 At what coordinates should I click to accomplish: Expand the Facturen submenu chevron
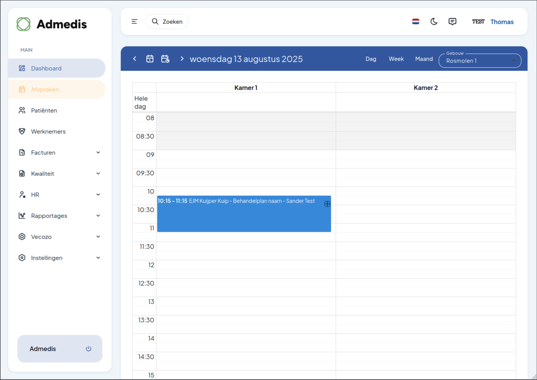98,152
